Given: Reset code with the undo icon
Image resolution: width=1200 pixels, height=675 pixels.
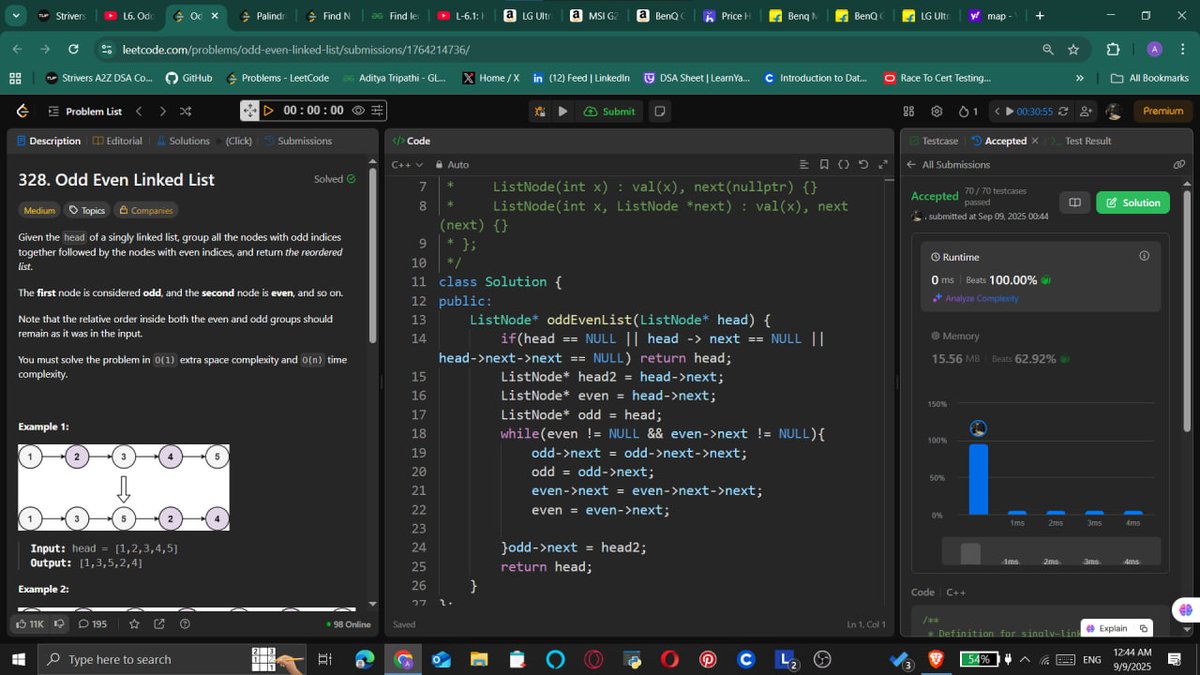Looking at the screenshot, I should coord(863,164).
